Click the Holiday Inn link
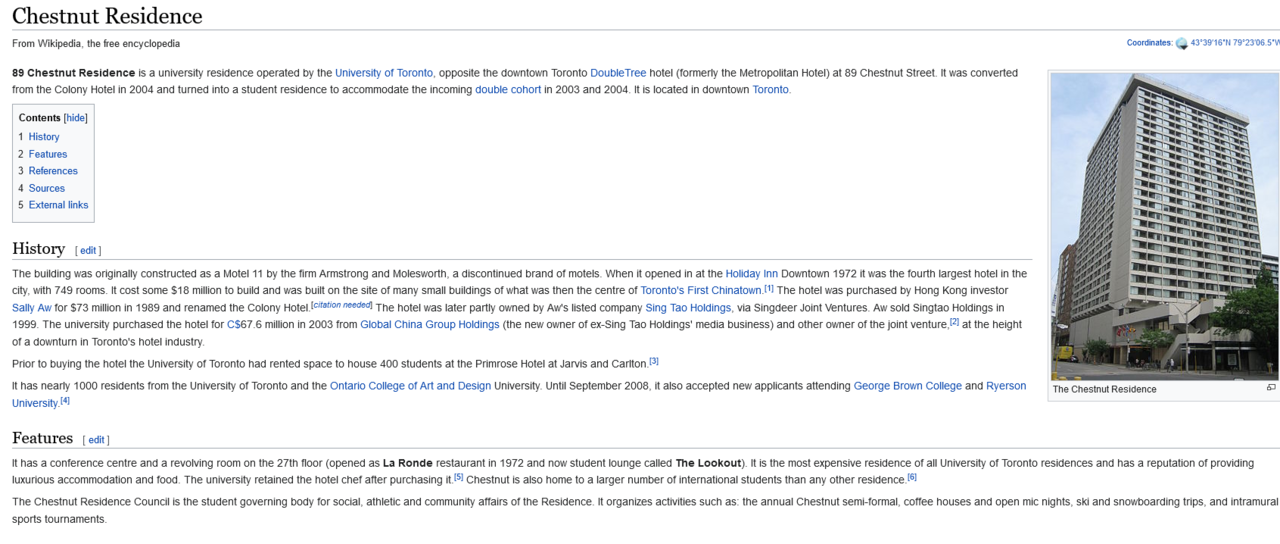The height and width of the screenshot is (544, 1280). tap(751, 274)
